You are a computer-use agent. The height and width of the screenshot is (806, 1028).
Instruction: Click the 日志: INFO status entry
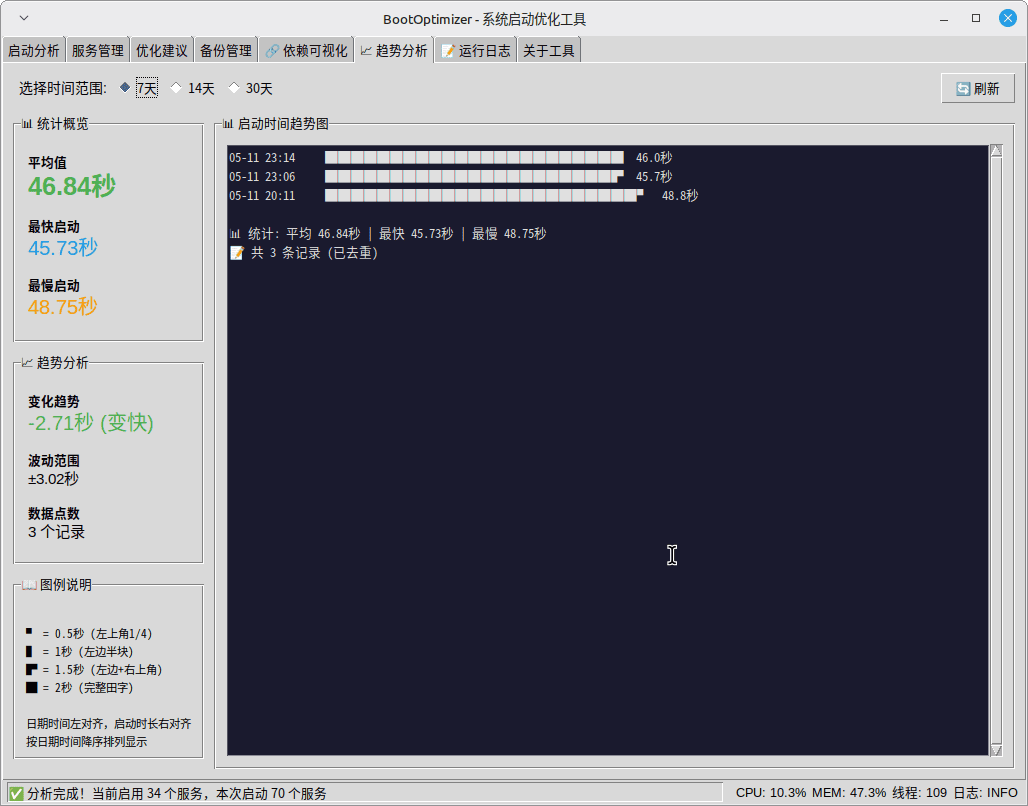(x=985, y=793)
